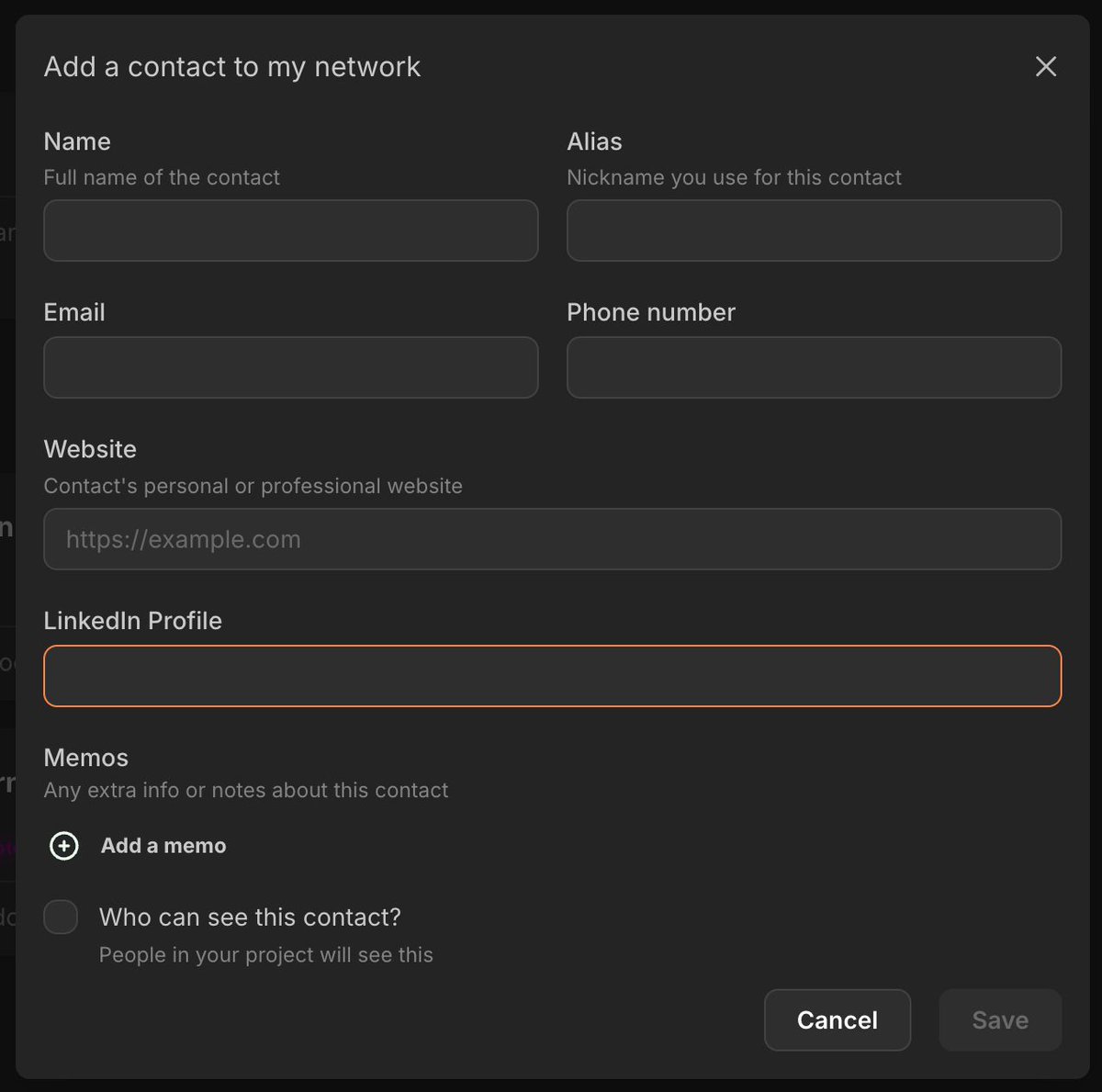Click the Memos heading
The height and width of the screenshot is (1092, 1102).
[86, 758]
